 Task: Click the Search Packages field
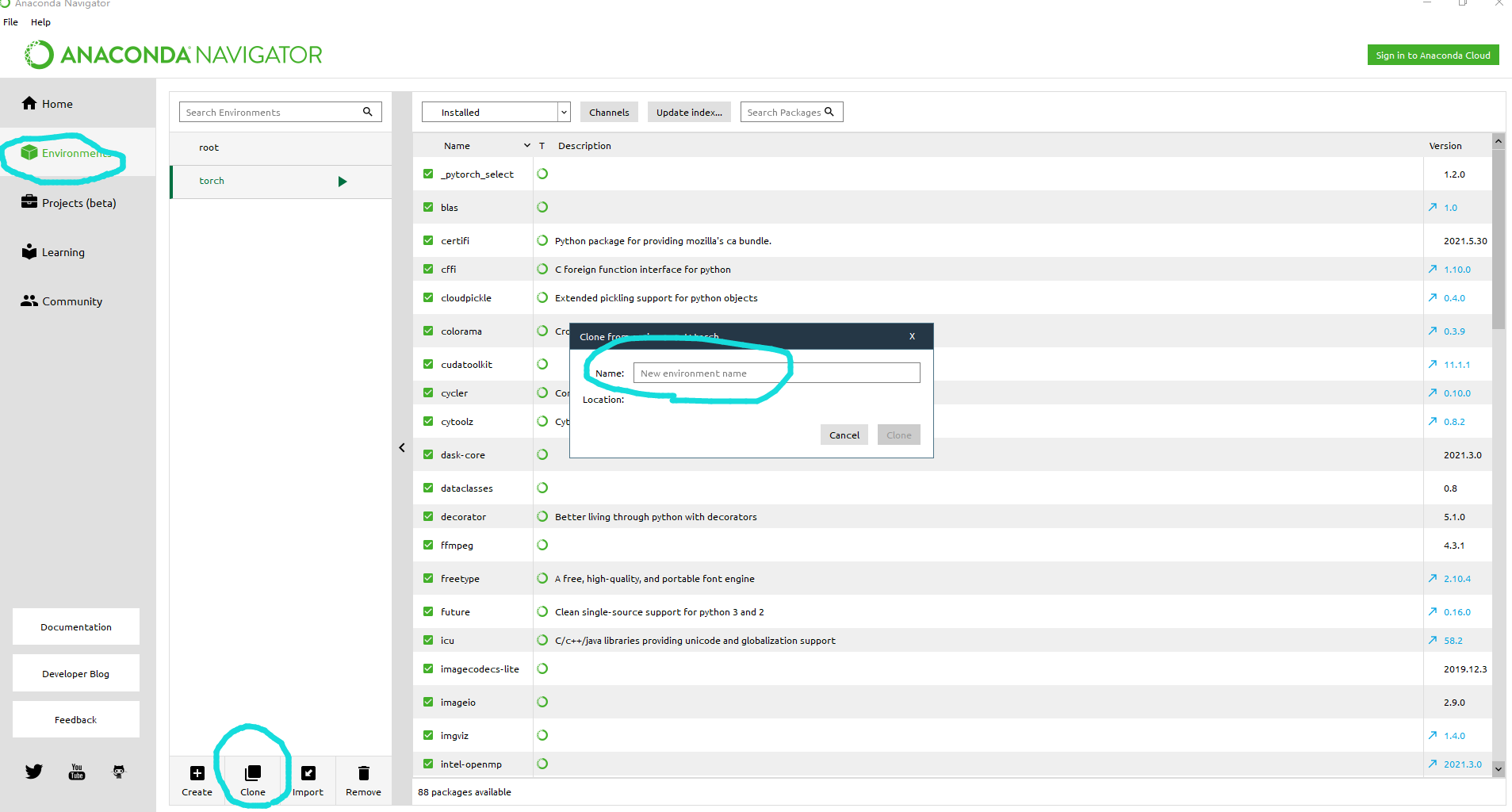(791, 112)
